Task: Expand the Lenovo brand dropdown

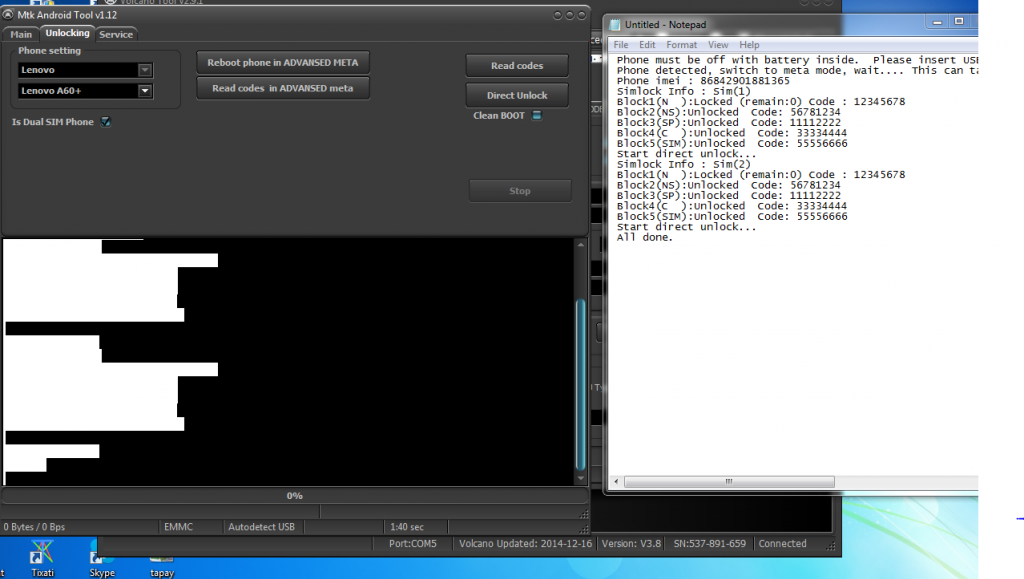Action: [x=145, y=70]
